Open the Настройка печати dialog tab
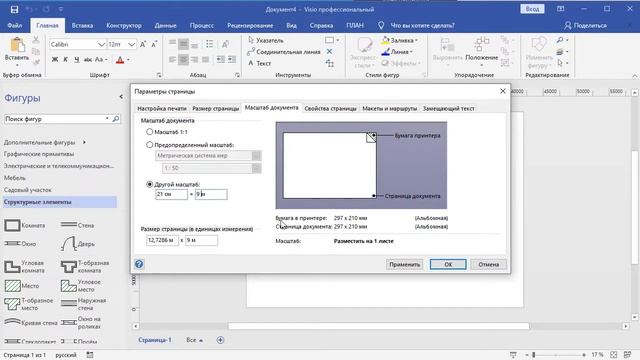Viewport: 640px width, 360px height. coord(162,109)
